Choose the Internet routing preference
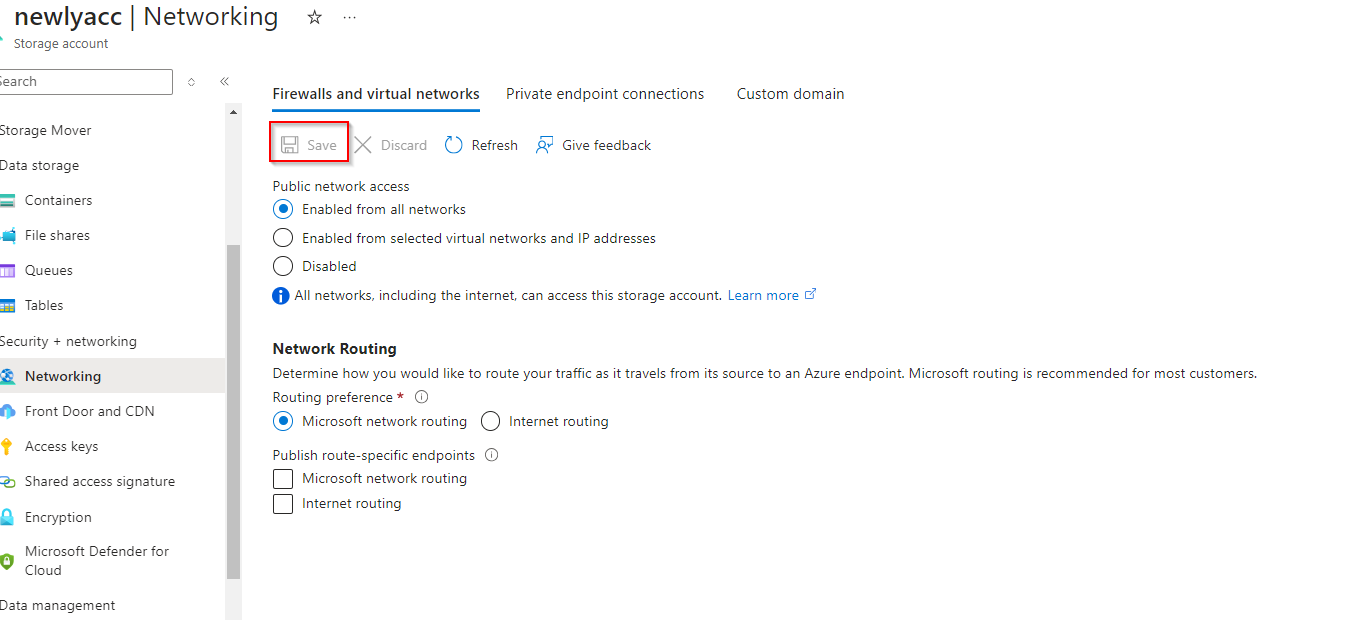The height and width of the screenshot is (620, 1371). point(490,421)
